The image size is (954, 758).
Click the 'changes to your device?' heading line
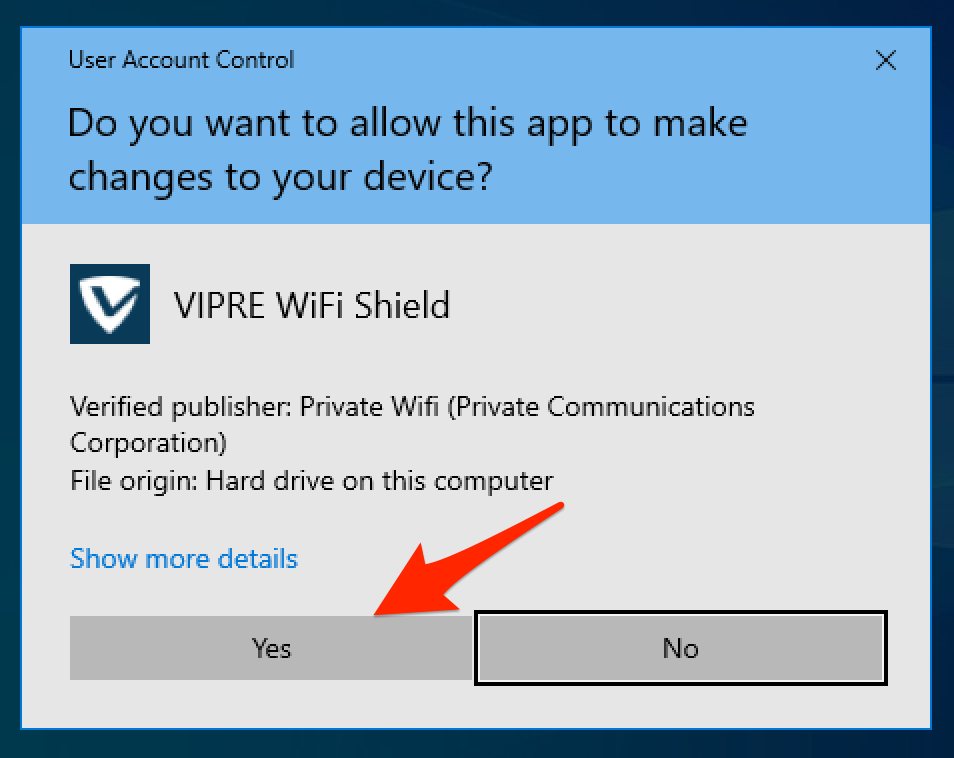click(280, 176)
